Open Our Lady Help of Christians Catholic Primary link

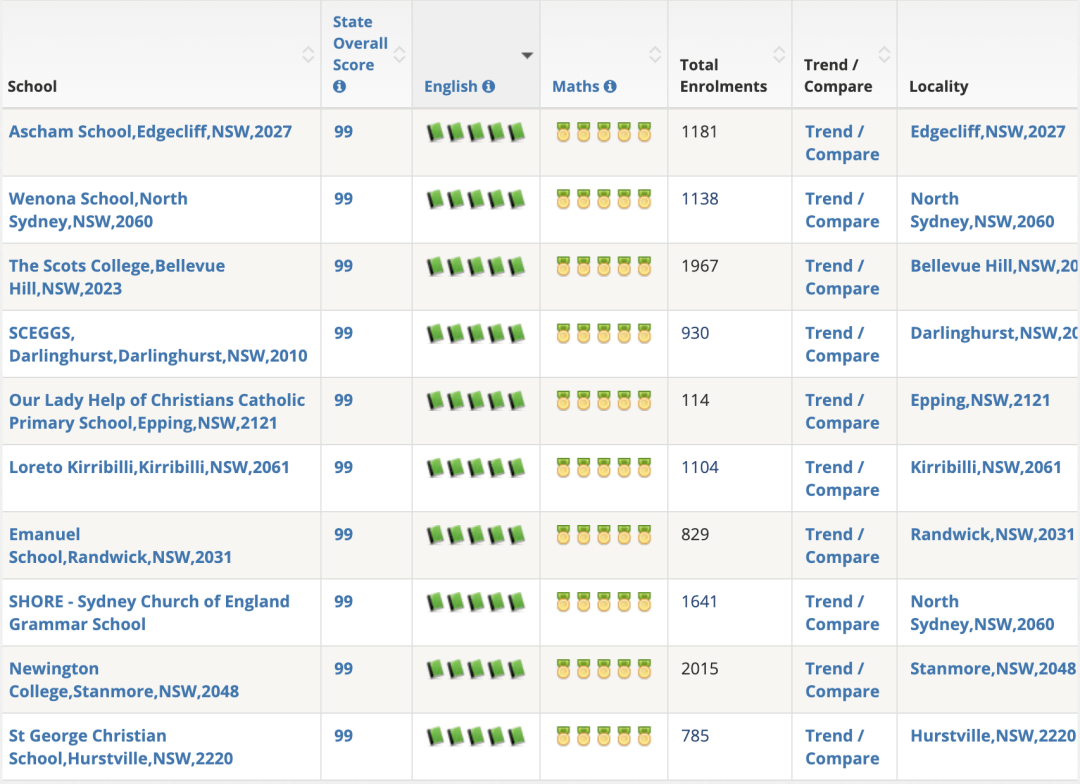(157, 411)
